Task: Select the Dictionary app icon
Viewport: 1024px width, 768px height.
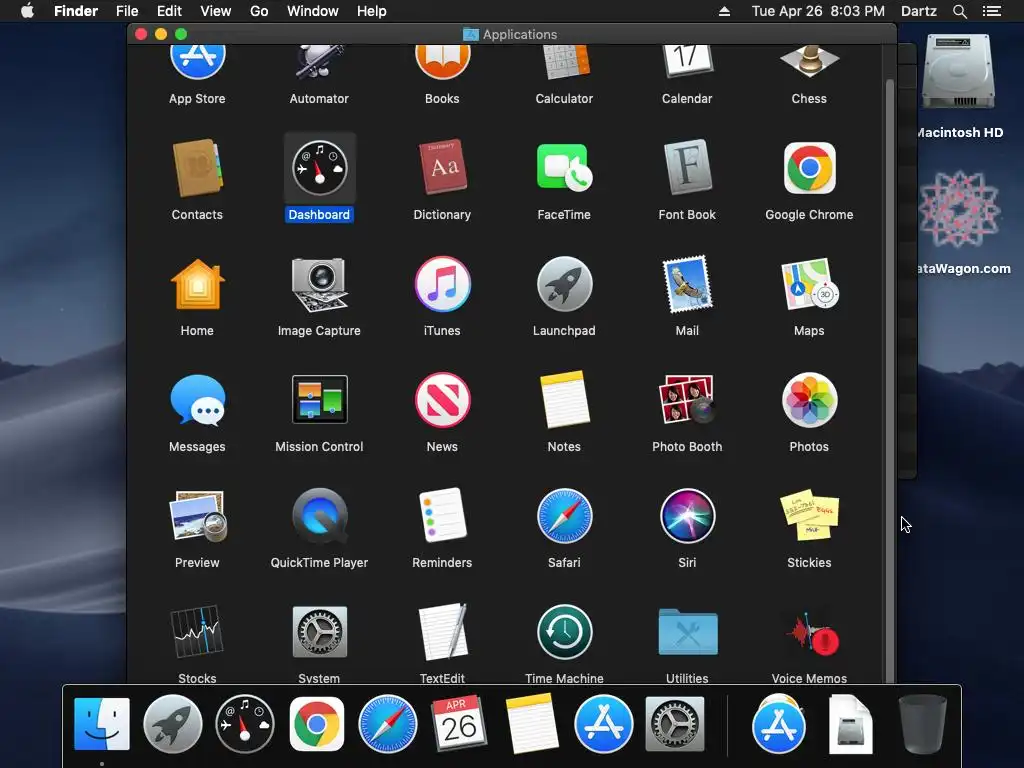Action: click(442, 167)
